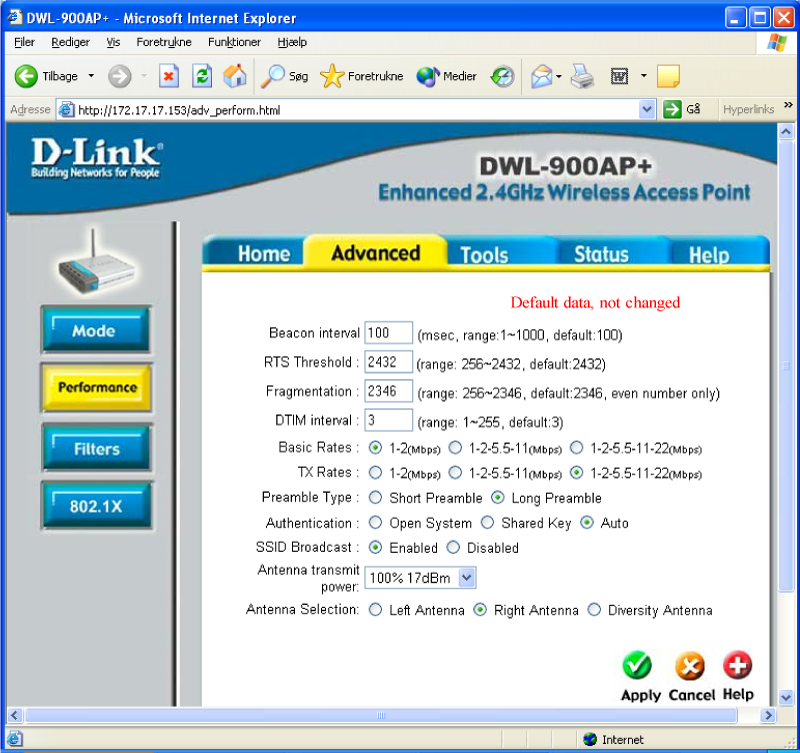Viewport: 800px width, 753px height.
Task: Select TX Rates 1-2-5.5-11 Mbps radio
Action: 455,473
